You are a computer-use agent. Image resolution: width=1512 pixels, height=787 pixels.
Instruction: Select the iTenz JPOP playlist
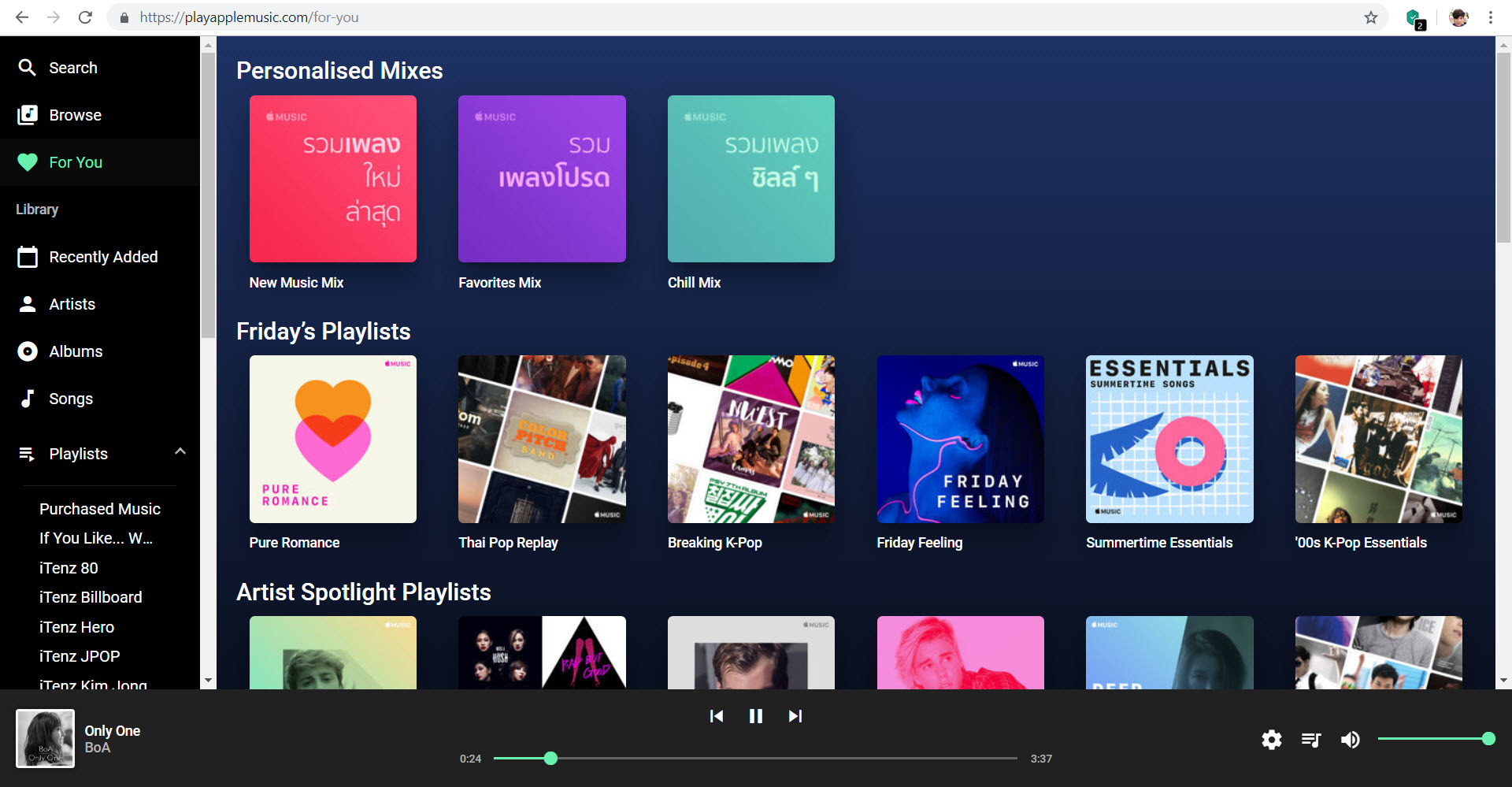pos(80,656)
